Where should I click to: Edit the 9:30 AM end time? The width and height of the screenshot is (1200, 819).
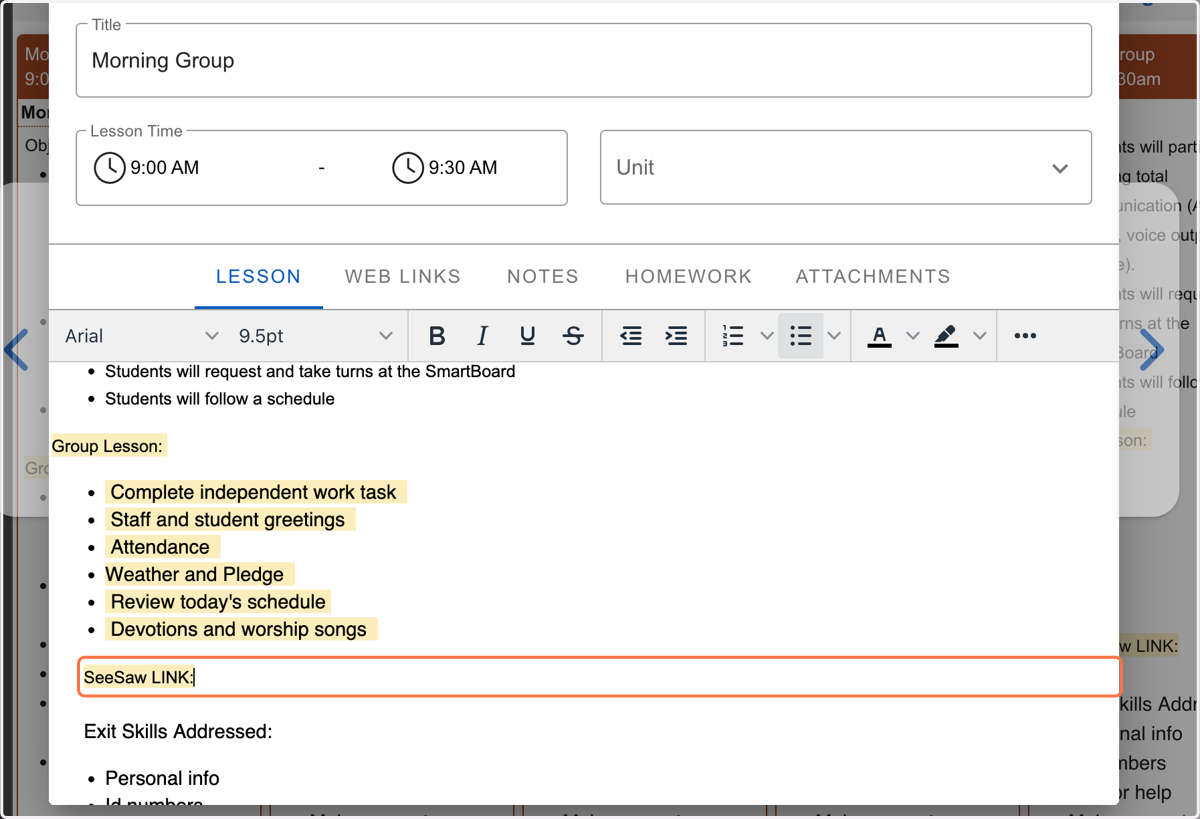463,168
